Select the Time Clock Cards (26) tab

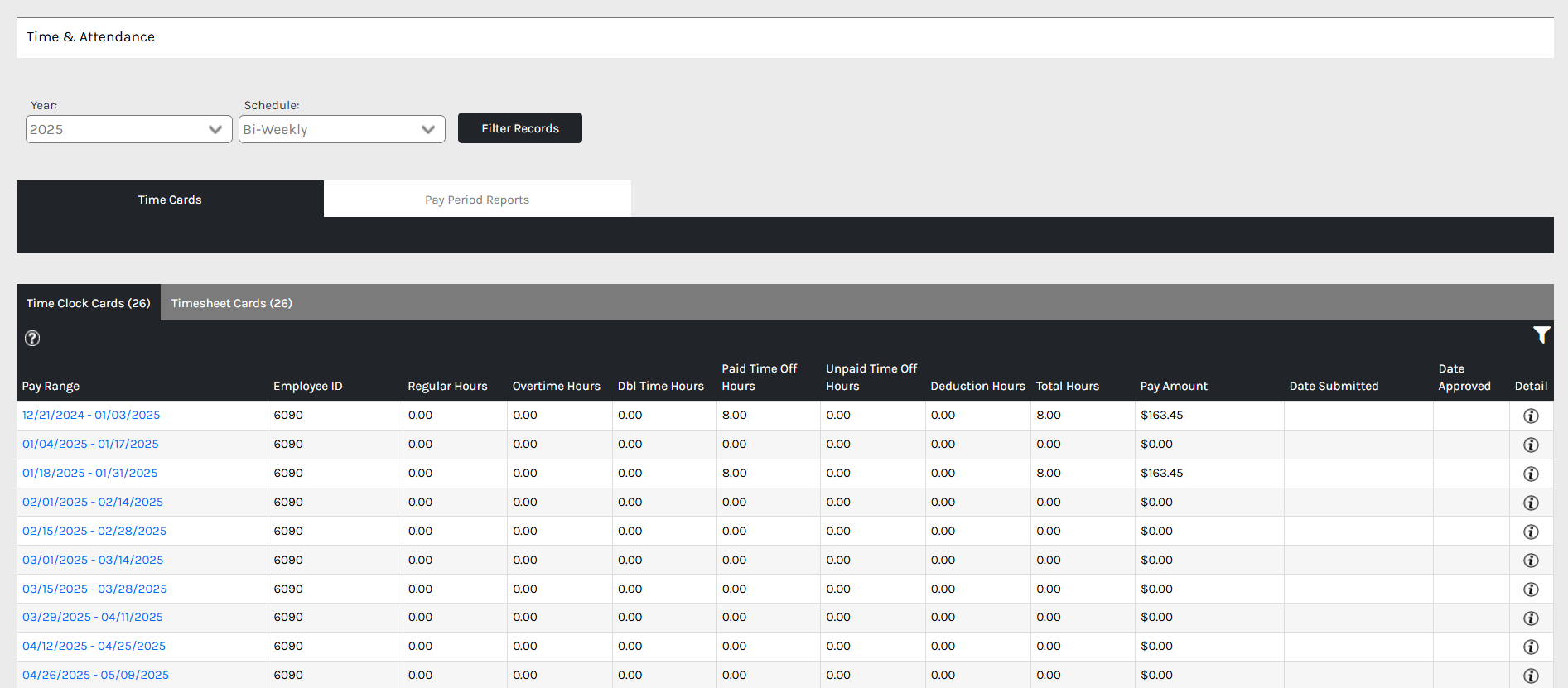point(89,303)
